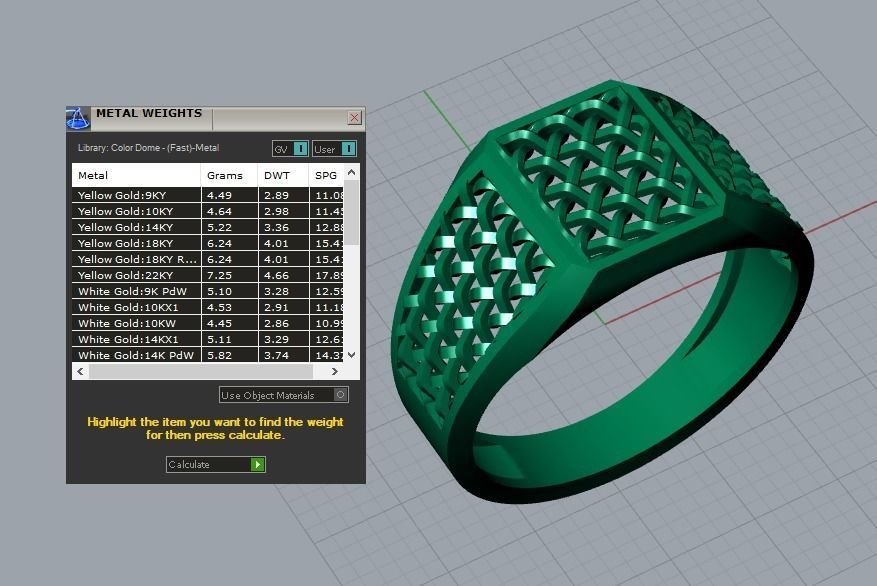Viewport: 877px width, 586px height.
Task: Click the table scroll down arrow
Action: coord(351,355)
